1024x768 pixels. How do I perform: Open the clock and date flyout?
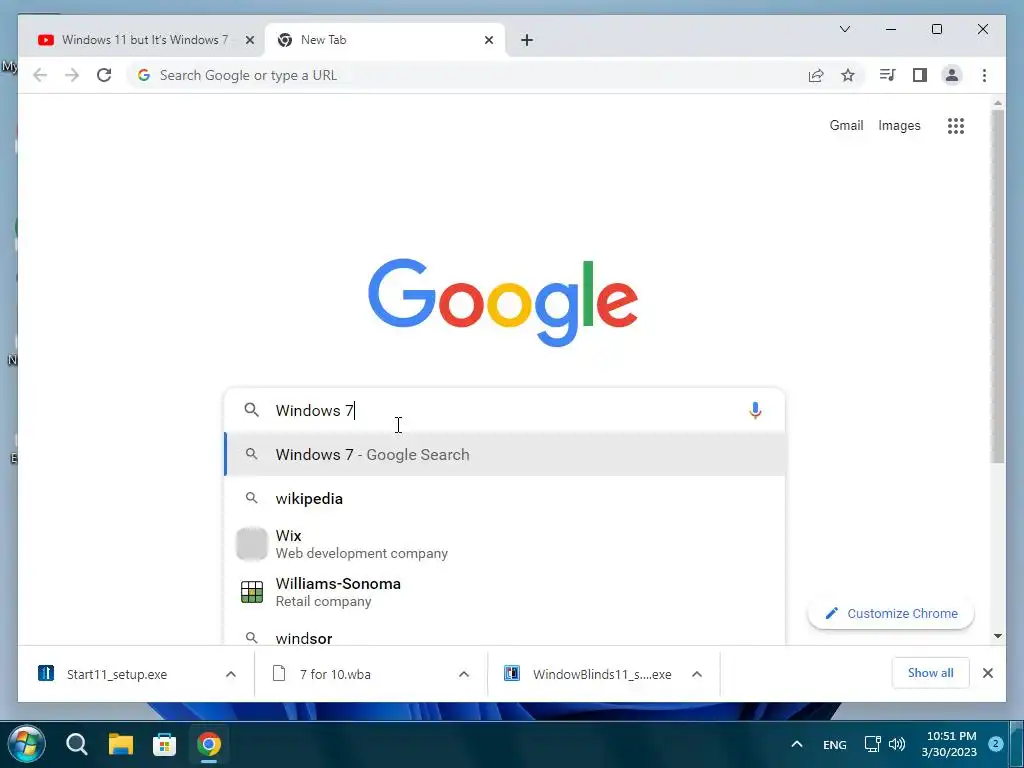pyautogui.click(x=952, y=744)
